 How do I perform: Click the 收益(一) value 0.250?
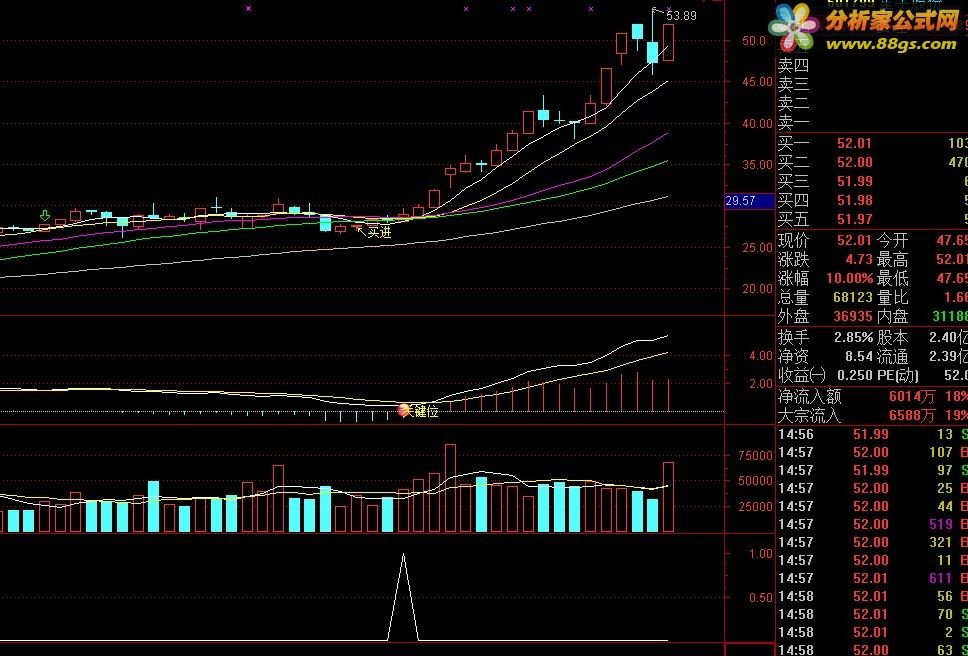point(854,375)
